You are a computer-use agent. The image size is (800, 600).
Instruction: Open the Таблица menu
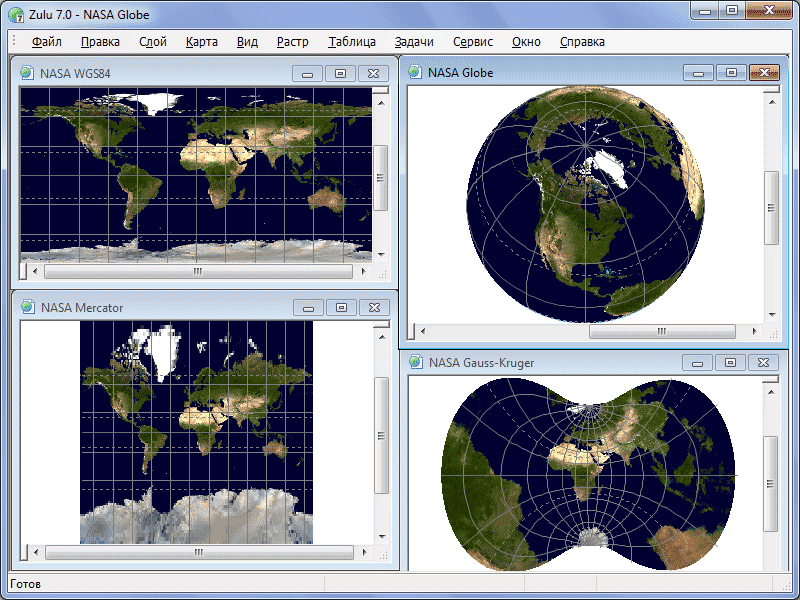tap(351, 42)
